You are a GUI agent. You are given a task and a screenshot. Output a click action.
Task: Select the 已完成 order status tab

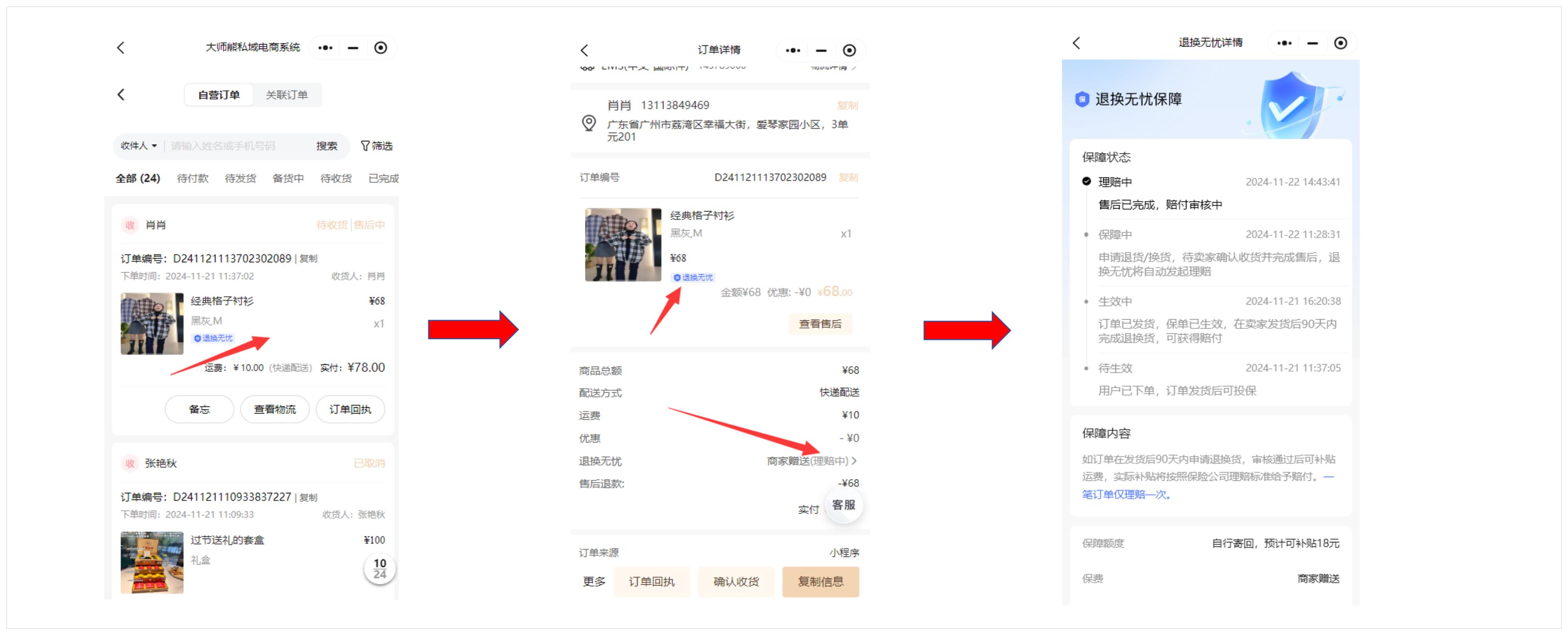point(383,179)
